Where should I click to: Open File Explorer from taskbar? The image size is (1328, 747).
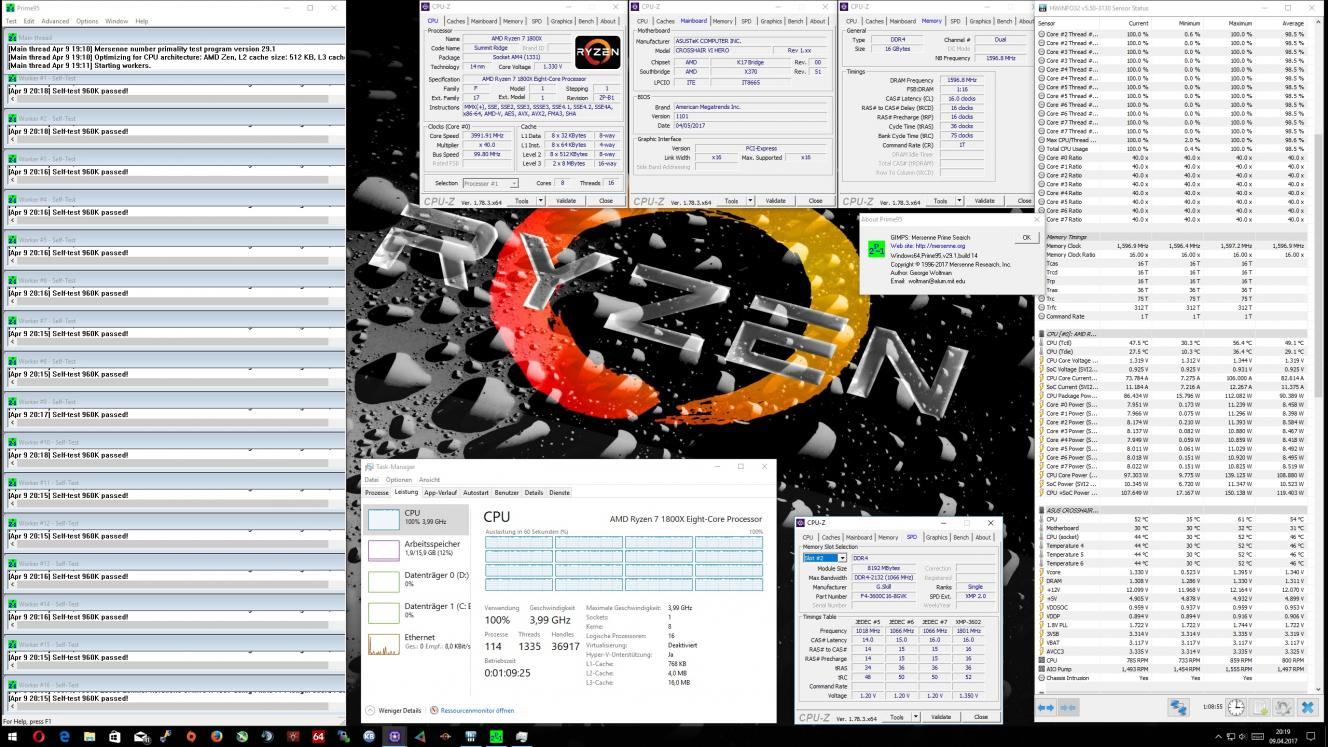pyautogui.click(x=89, y=737)
